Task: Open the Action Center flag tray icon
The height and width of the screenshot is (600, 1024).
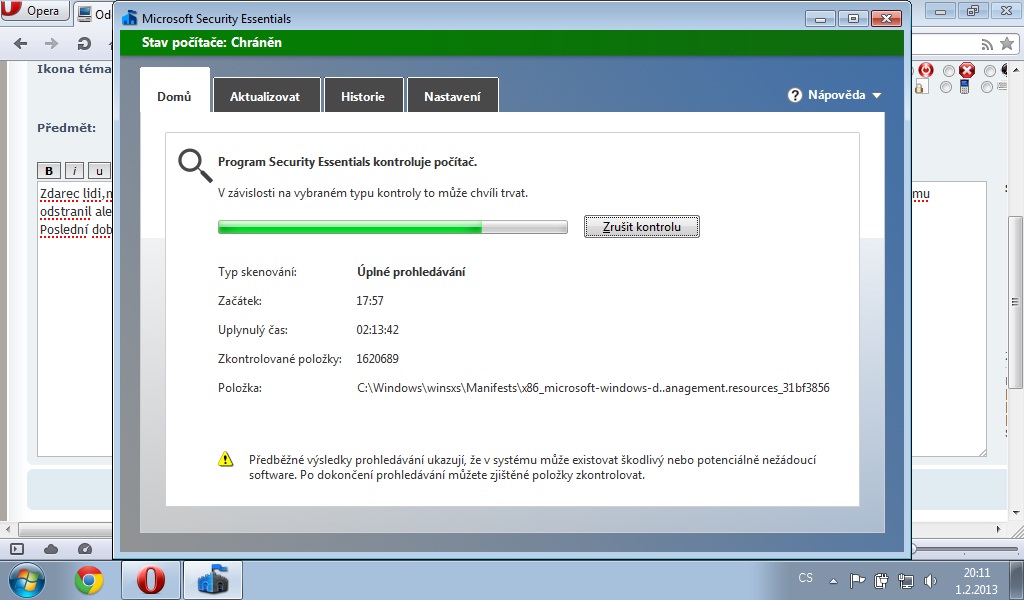Action: (857, 580)
